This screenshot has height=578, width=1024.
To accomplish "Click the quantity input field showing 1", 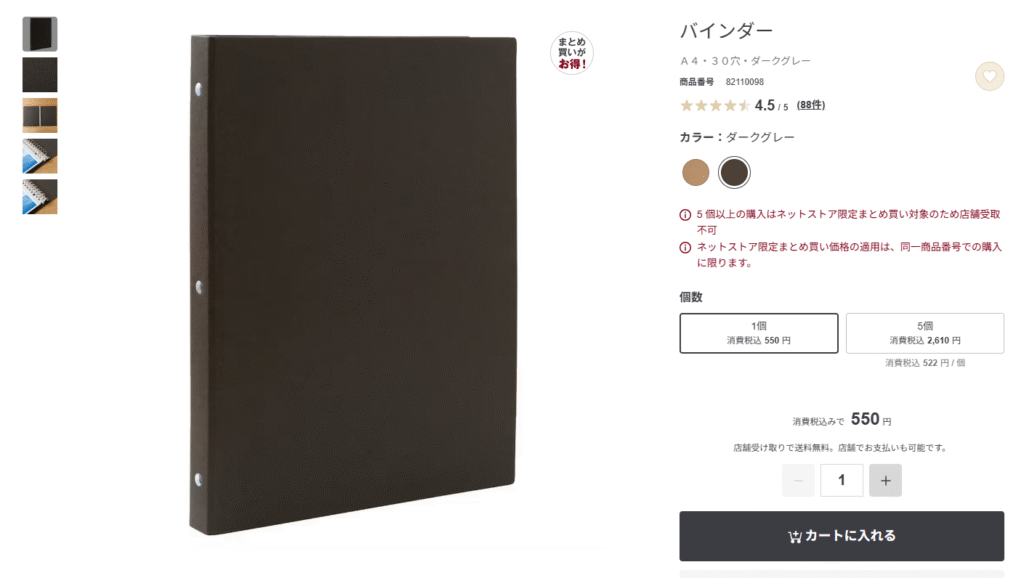I will [842, 481].
